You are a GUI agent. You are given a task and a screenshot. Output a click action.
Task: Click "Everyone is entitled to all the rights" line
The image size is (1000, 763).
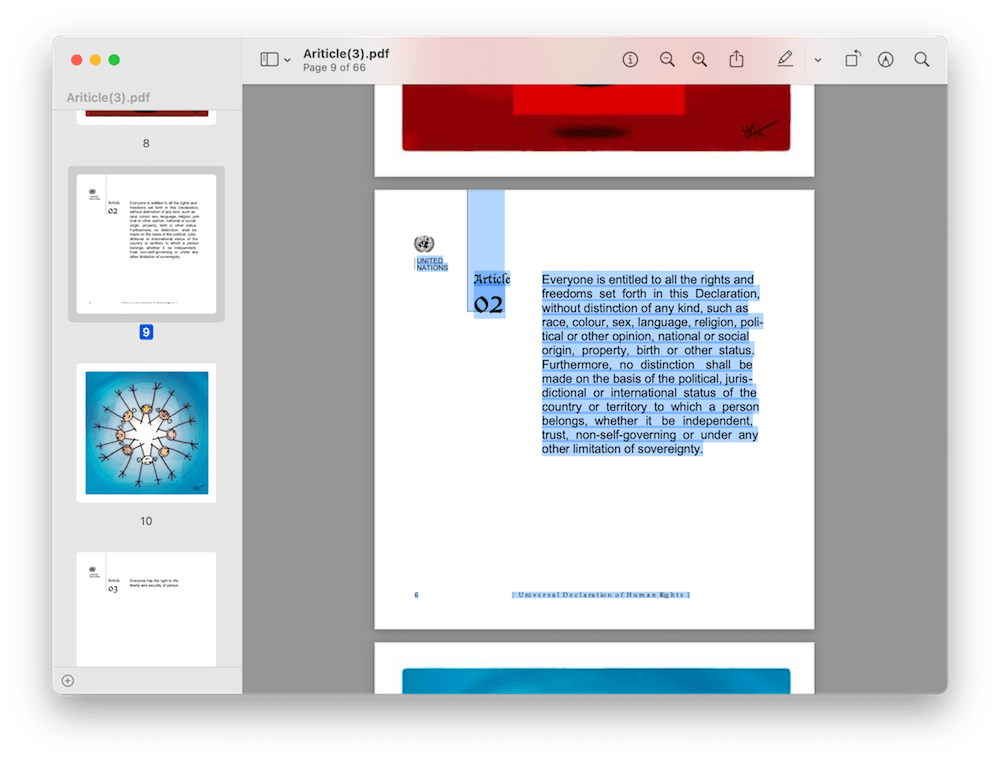[647, 279]
